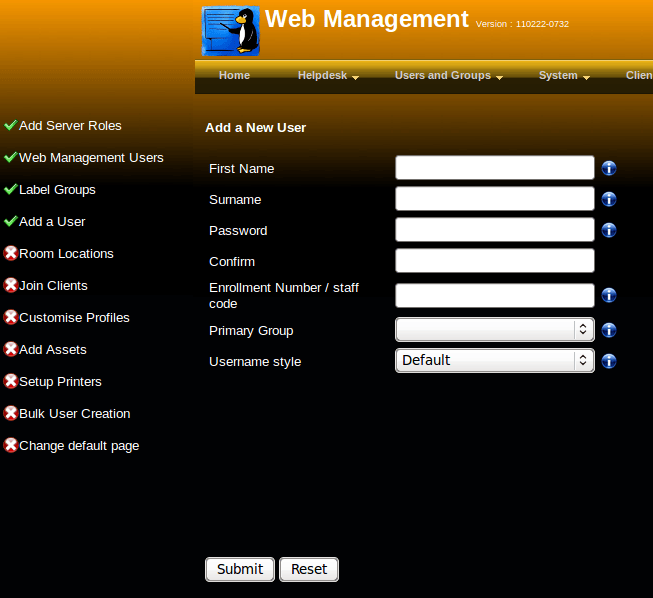The width and height of the screenshot is (653, 598).
Task: Focus the Confirm password field
Action: [x=495, y=260]
